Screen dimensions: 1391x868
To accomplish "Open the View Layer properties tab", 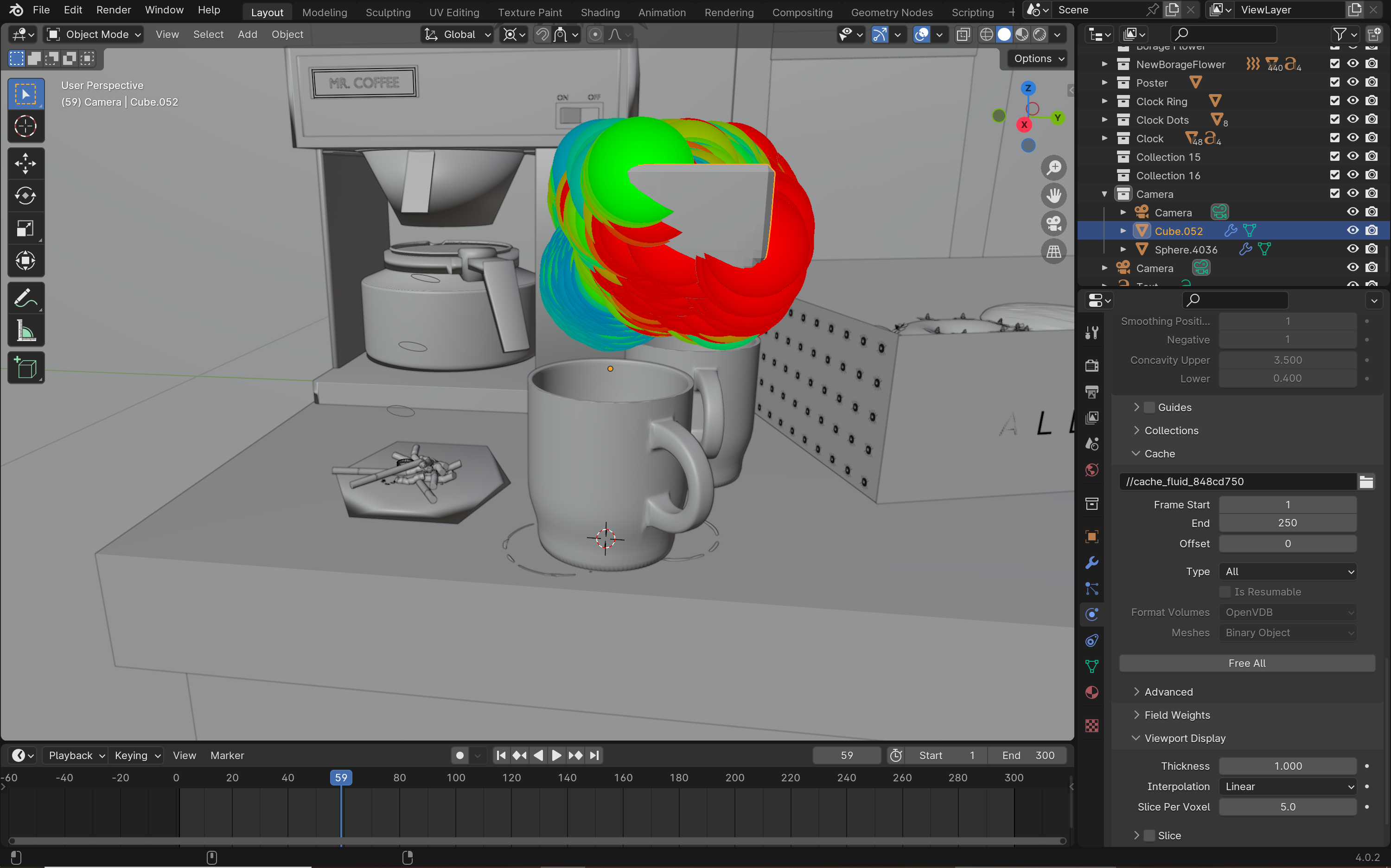I will pyautogui.click(x=1092, y=418).
